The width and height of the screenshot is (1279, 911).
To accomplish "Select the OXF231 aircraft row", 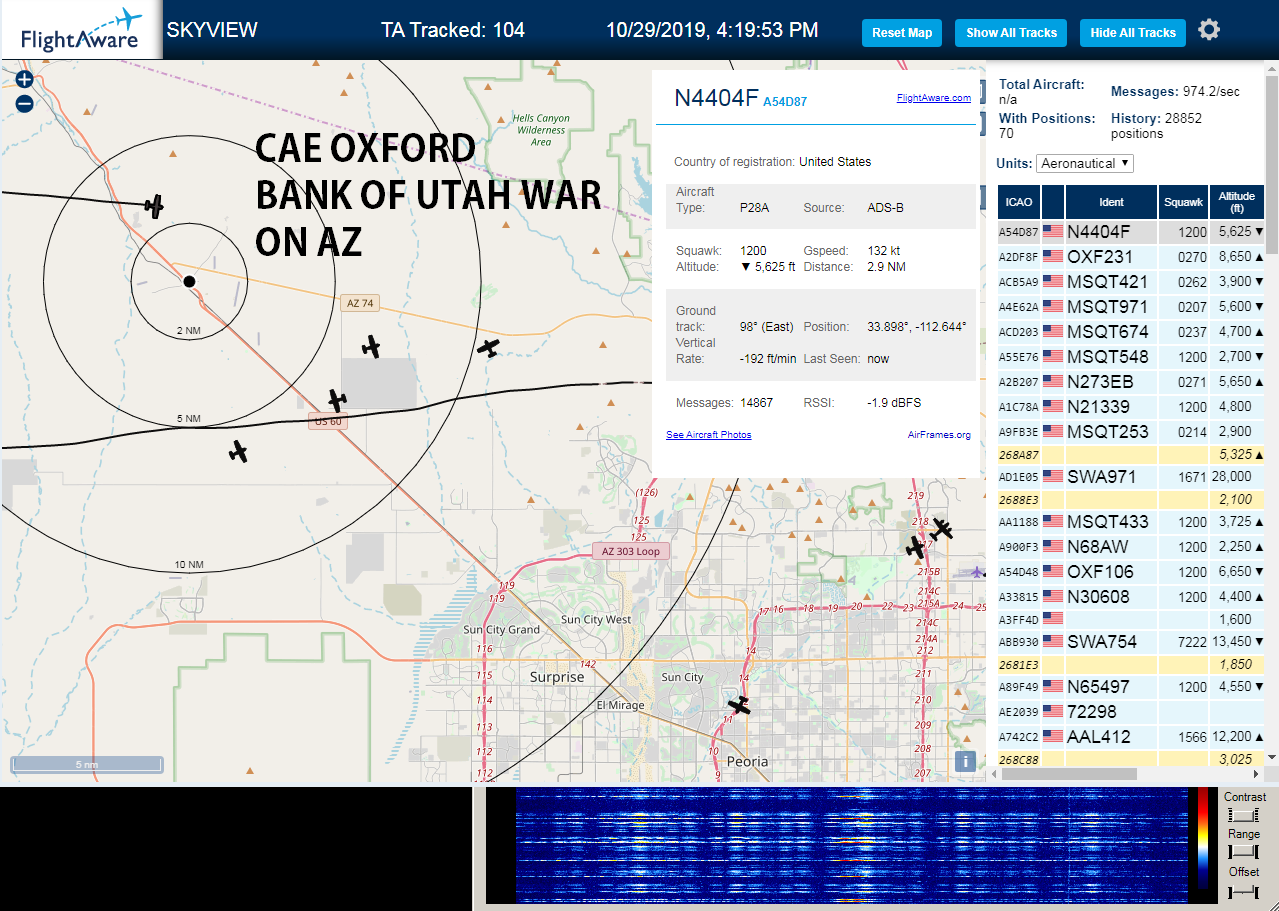I will tap(1131, 256).
